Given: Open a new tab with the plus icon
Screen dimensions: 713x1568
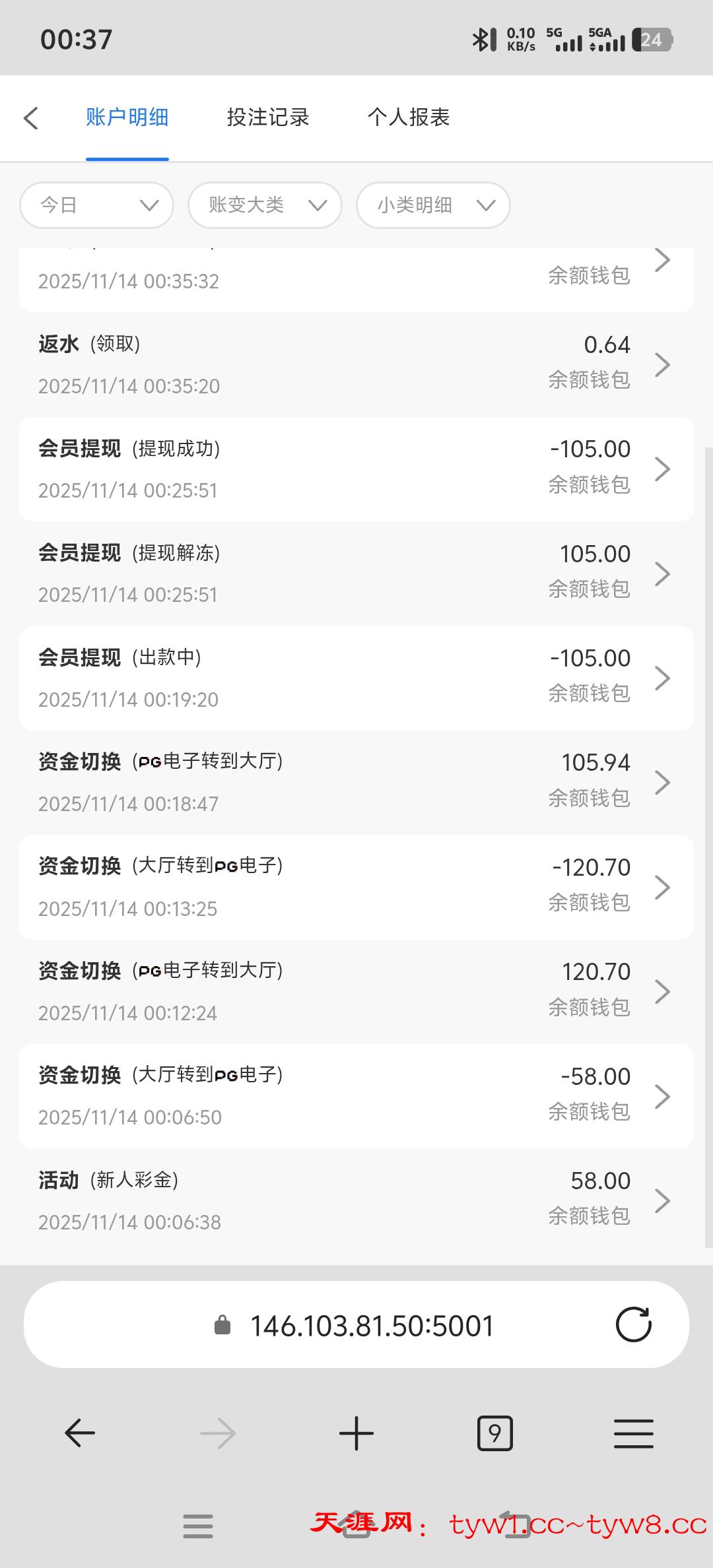Looking at the screenshot, I should point(356,1433).
